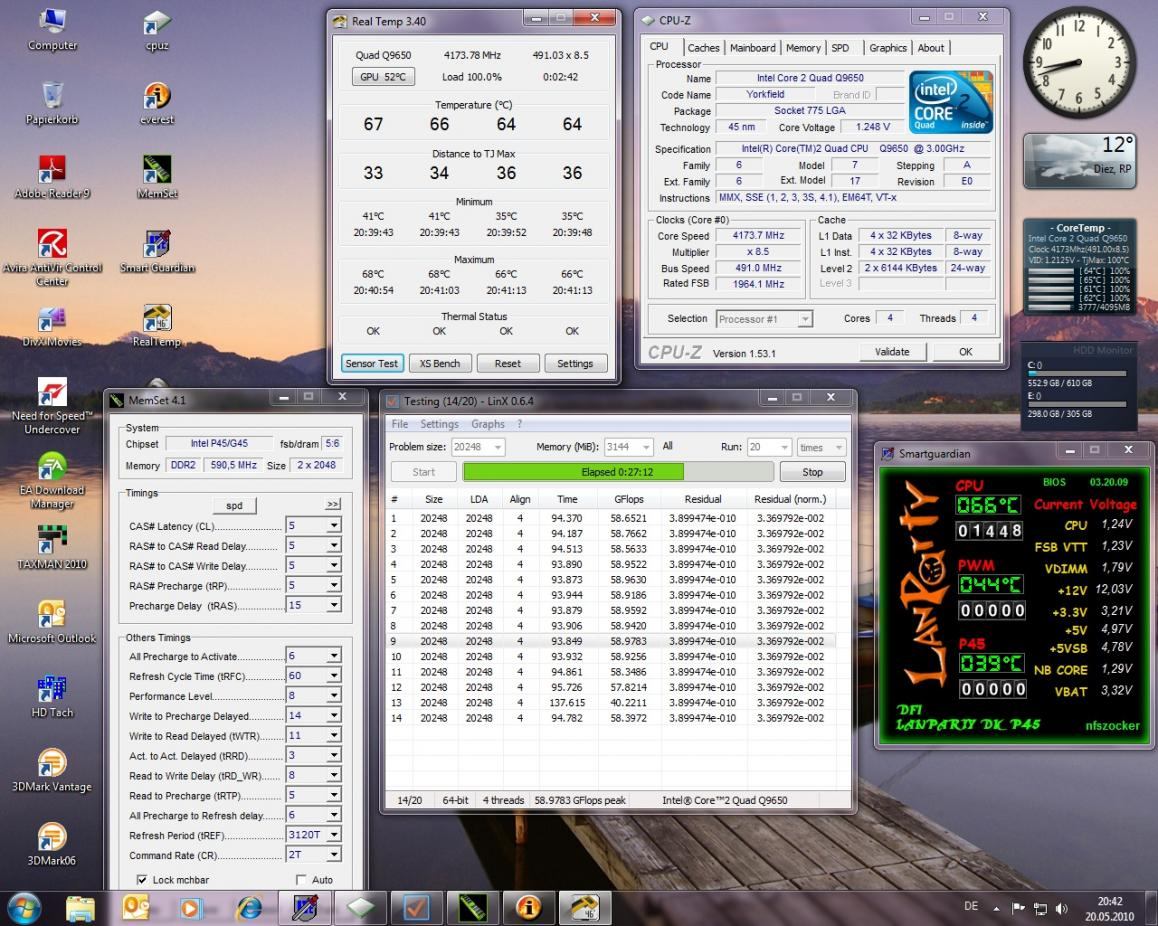Click the green elapsed progress bar
Screen dimensions: 1158x926
click(x=573, y=472)
